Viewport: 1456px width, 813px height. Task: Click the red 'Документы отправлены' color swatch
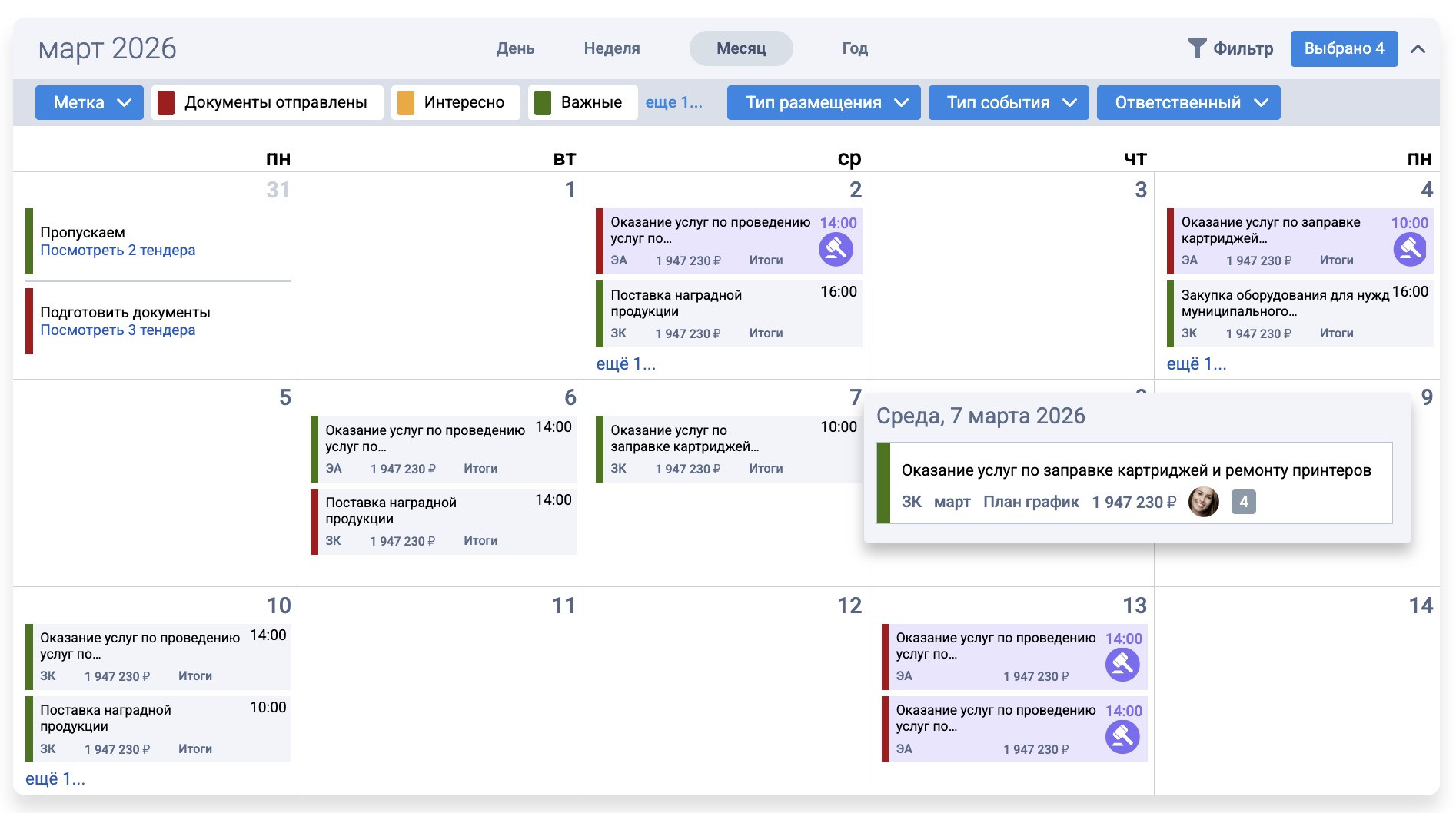[166, 102]
